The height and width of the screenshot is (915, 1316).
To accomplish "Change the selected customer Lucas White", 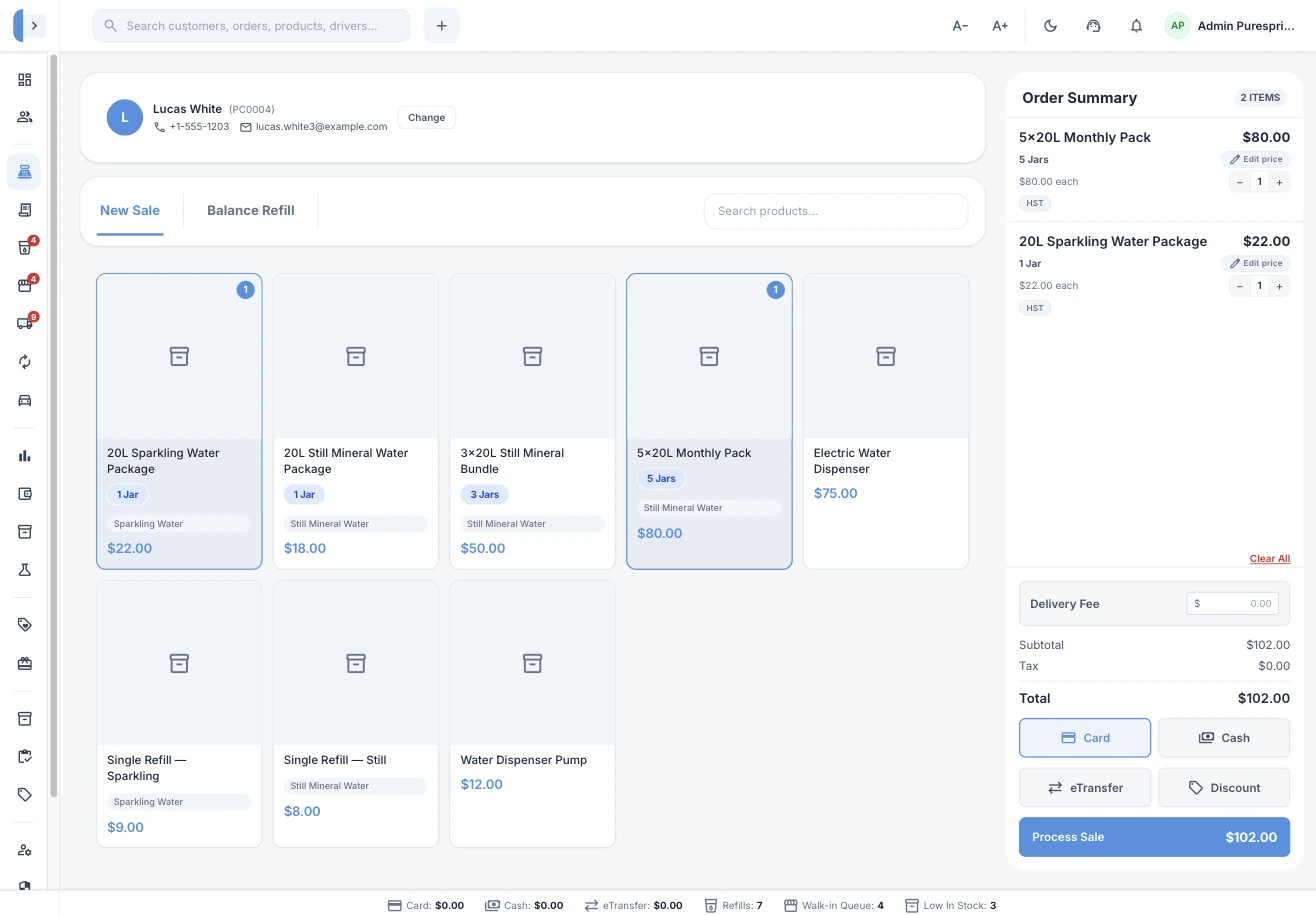I will point(426,118).
